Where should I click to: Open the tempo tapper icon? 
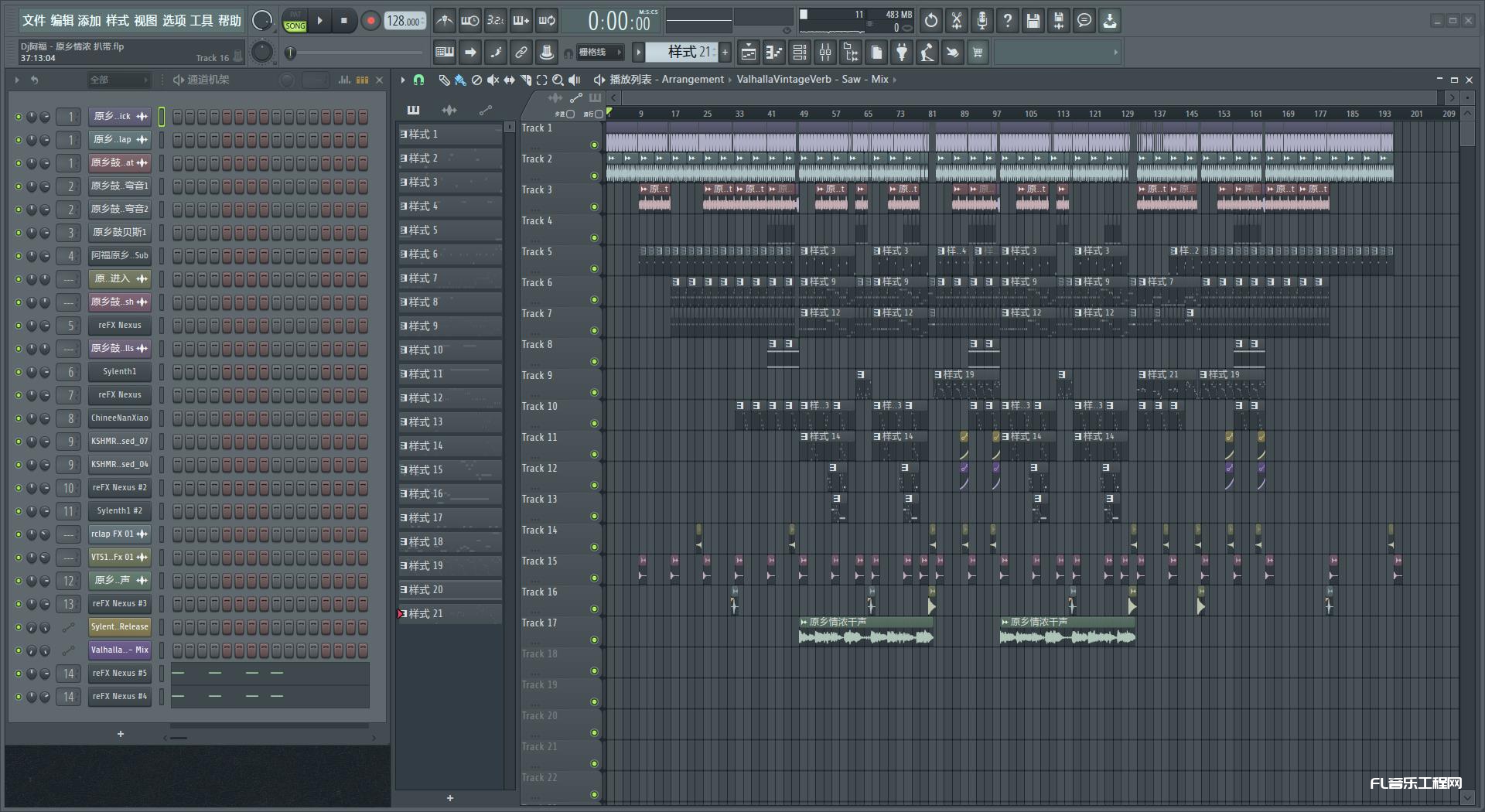pyautogui.click(x=927, y=53)
